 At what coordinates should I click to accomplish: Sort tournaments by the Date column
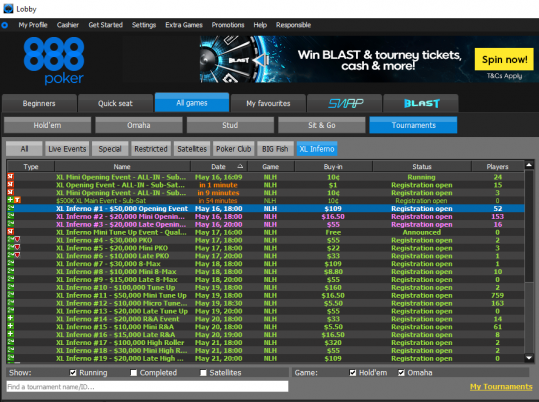pyautogui.click(x=219, y=167)
